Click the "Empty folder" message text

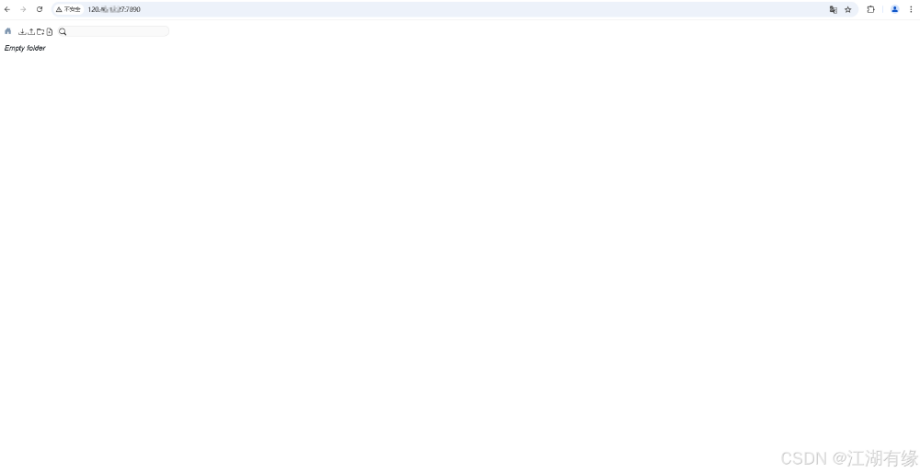point(25,48)
